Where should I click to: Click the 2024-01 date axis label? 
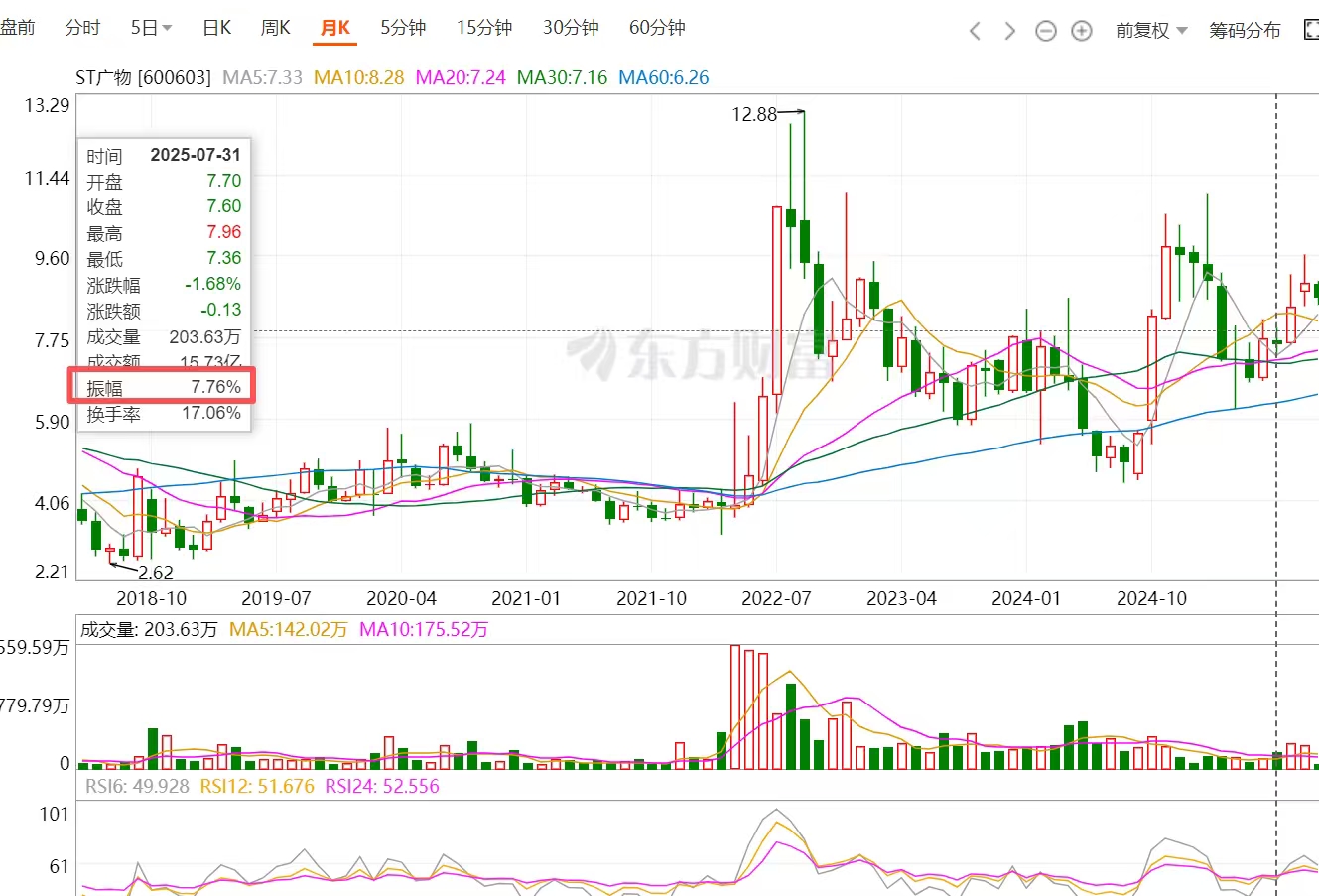pos(1026,598)
